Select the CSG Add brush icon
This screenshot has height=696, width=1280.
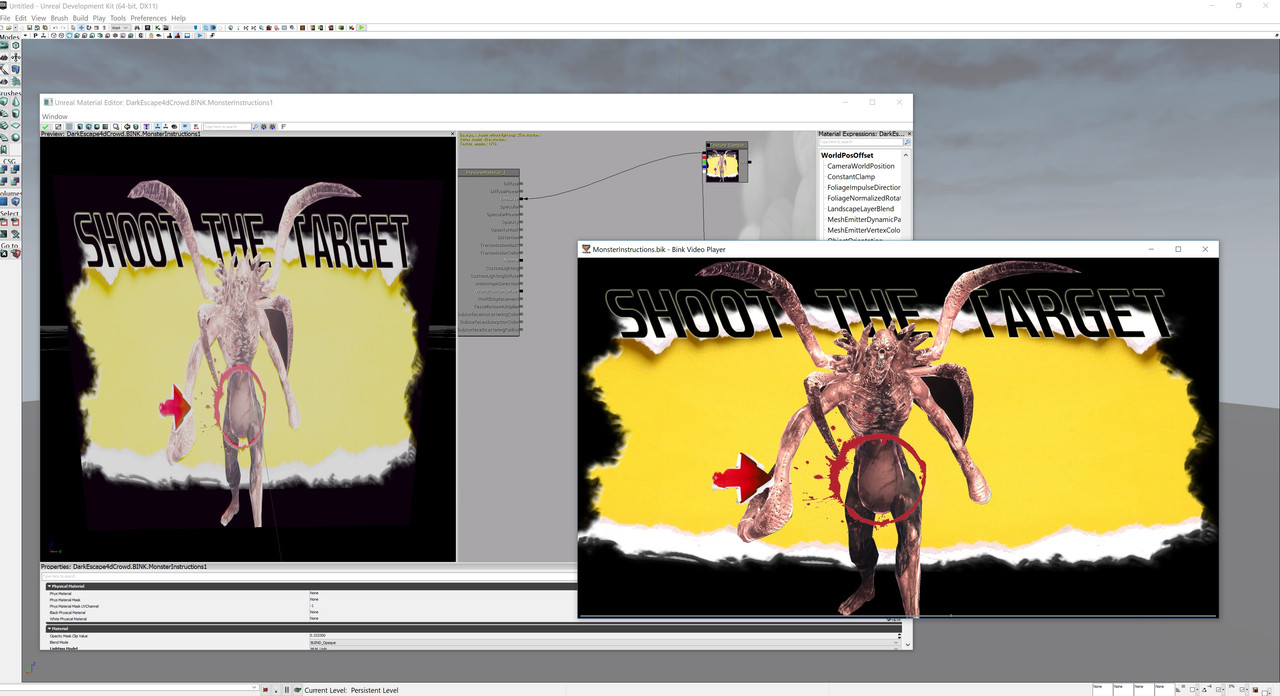coord(5,169)
